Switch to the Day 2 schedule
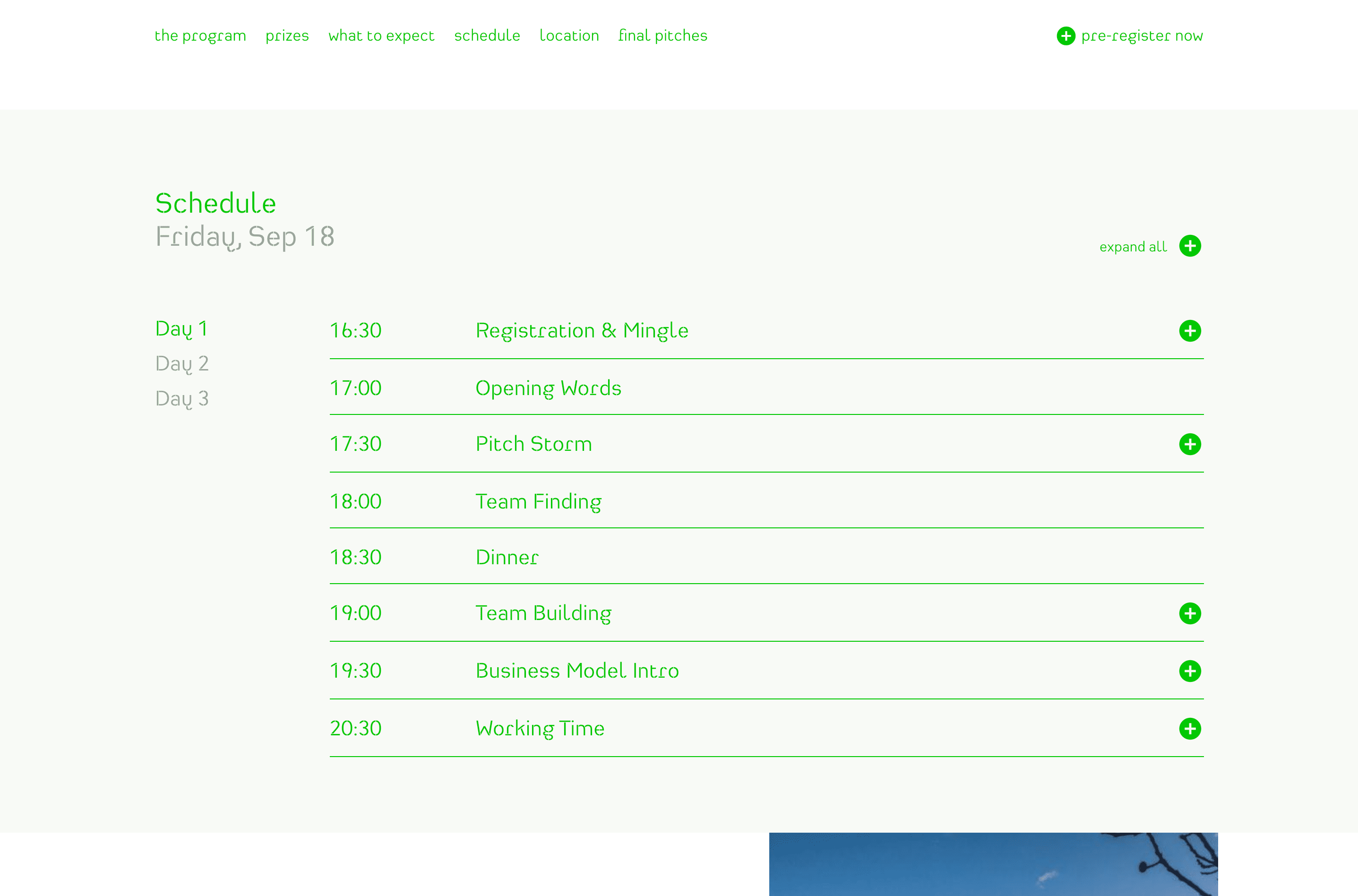1358x896 pixels. [x=181, y=364]
